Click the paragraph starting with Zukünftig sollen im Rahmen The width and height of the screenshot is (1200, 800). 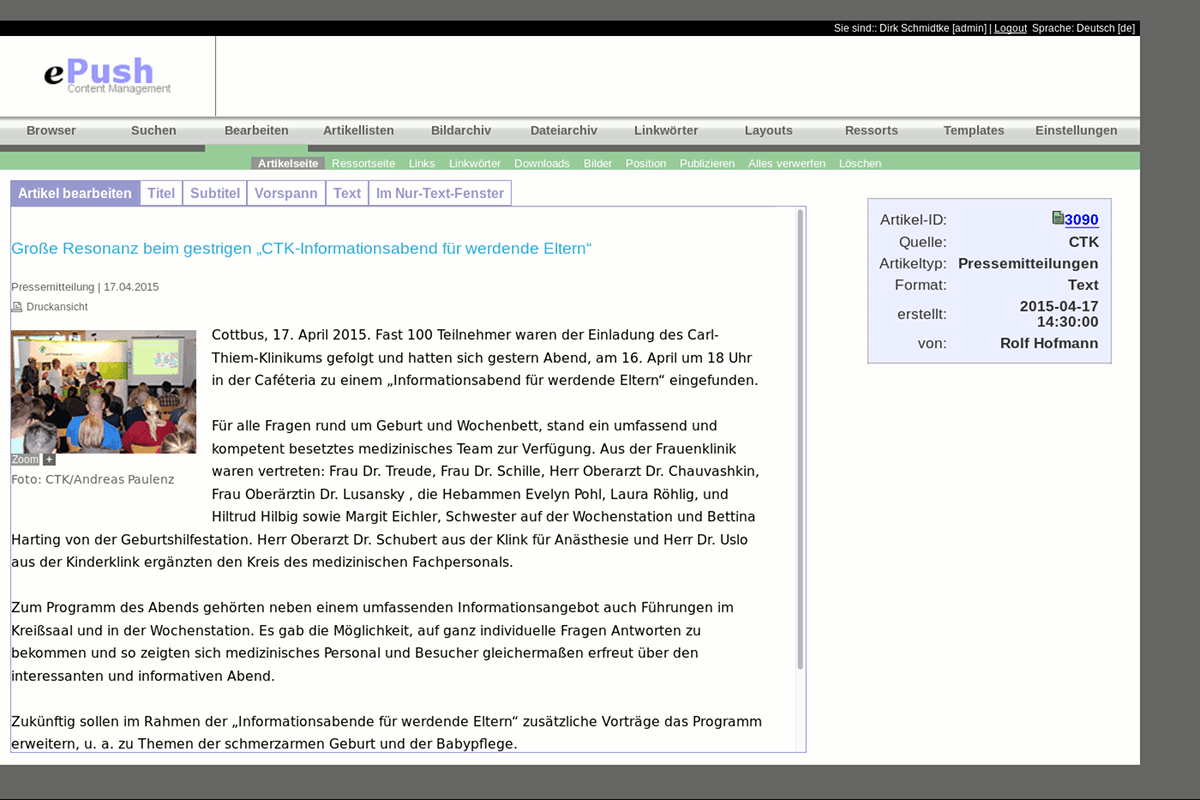tap(387, 732)
